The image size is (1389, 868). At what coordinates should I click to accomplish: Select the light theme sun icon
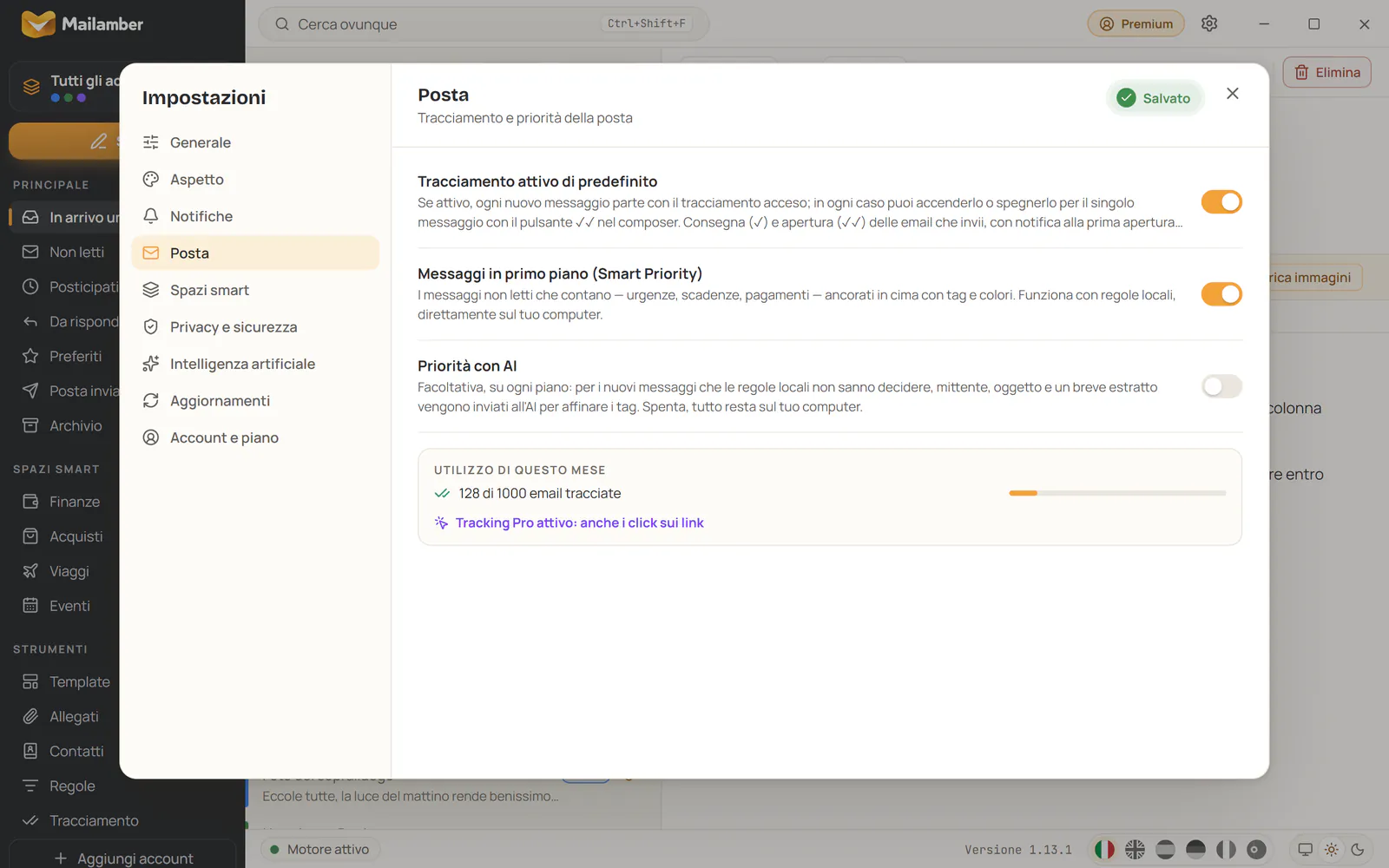1332,850
